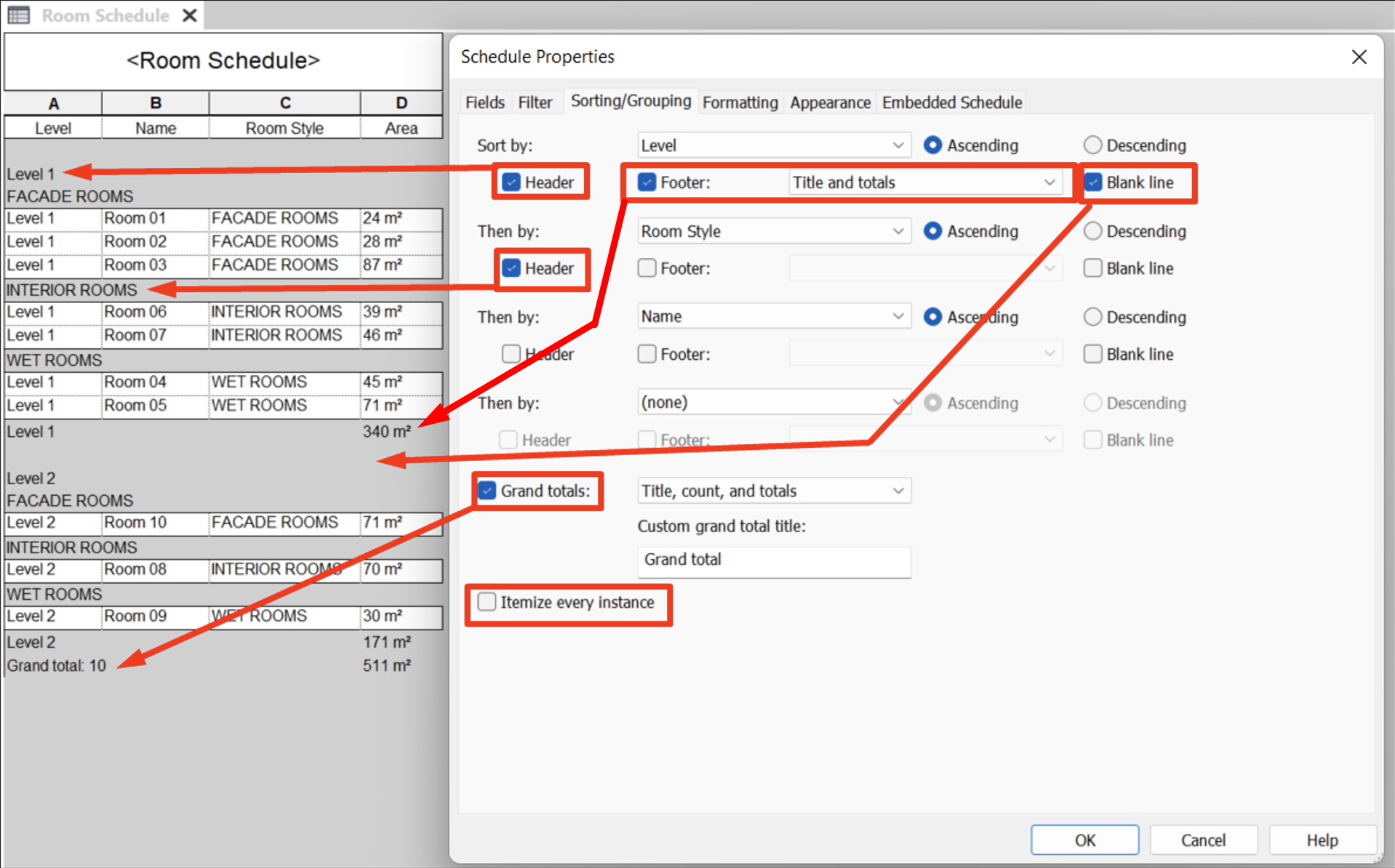This screenshot has width=1395, height=868.
Task: Click the Room Style column heading cell
Action: [285, 129]
